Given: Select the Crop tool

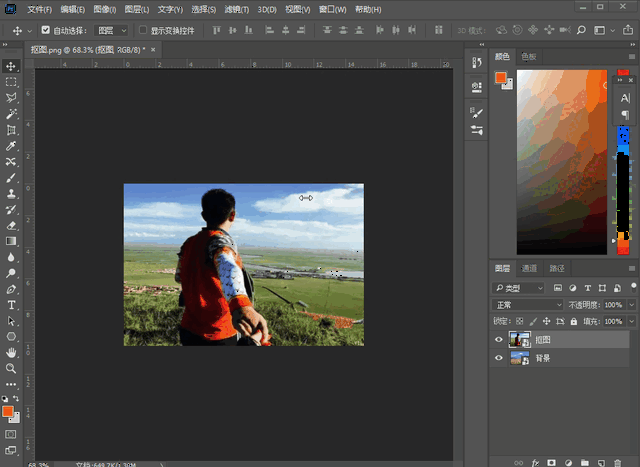Looking at the screenshot, I should [11, 130].
